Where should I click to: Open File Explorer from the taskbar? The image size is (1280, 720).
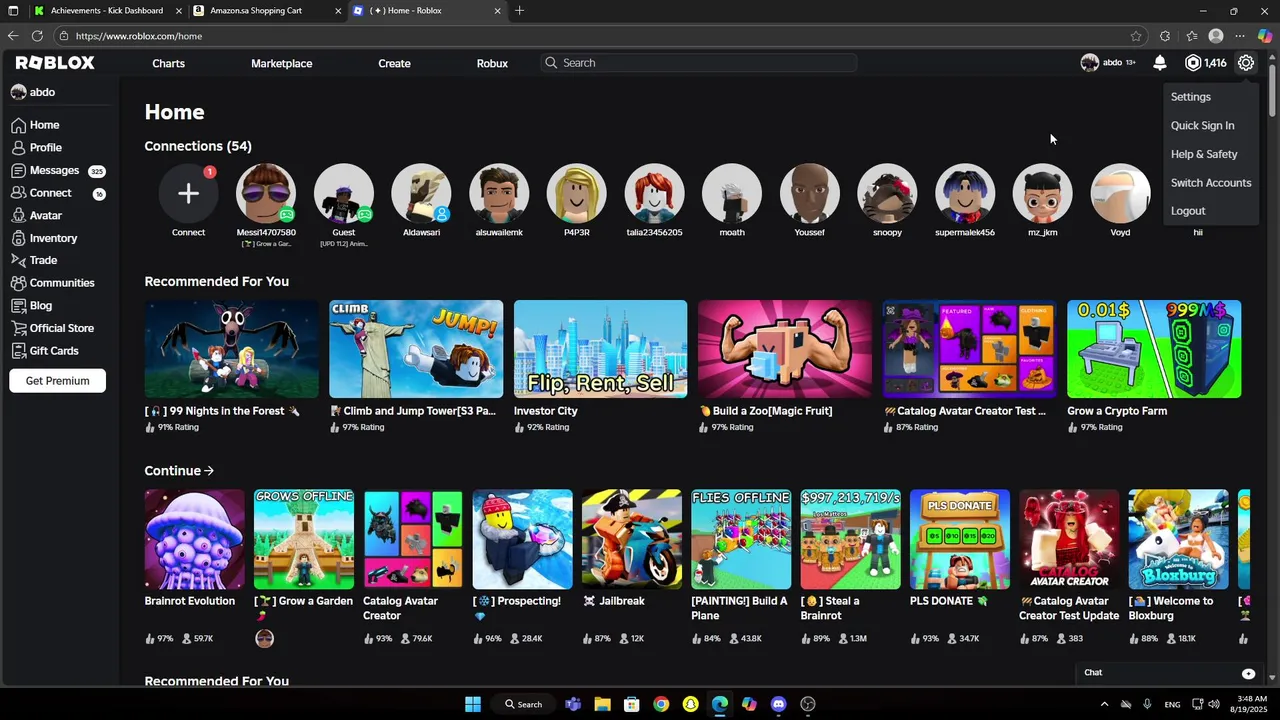602,704
